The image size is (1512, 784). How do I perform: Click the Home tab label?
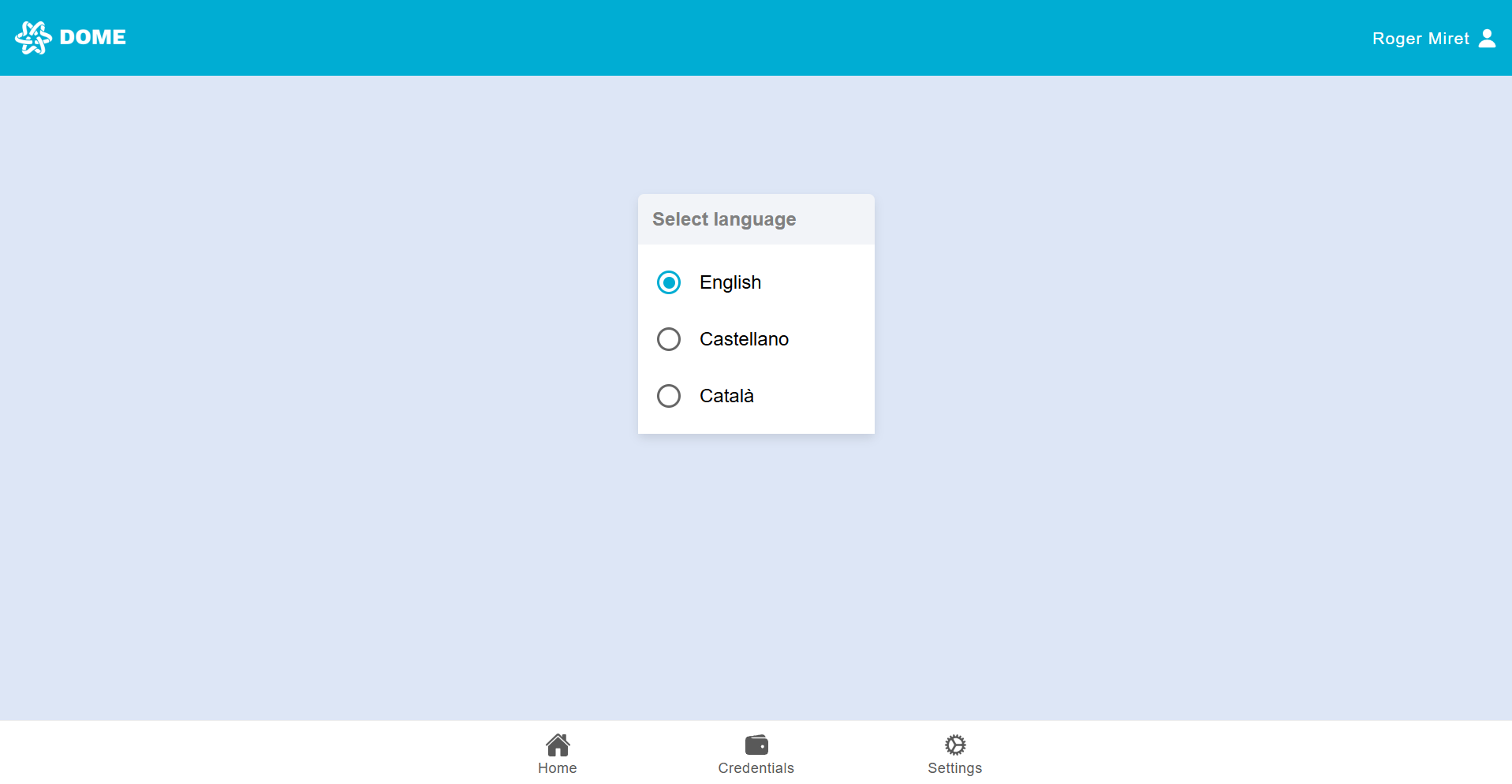[558, 768]
